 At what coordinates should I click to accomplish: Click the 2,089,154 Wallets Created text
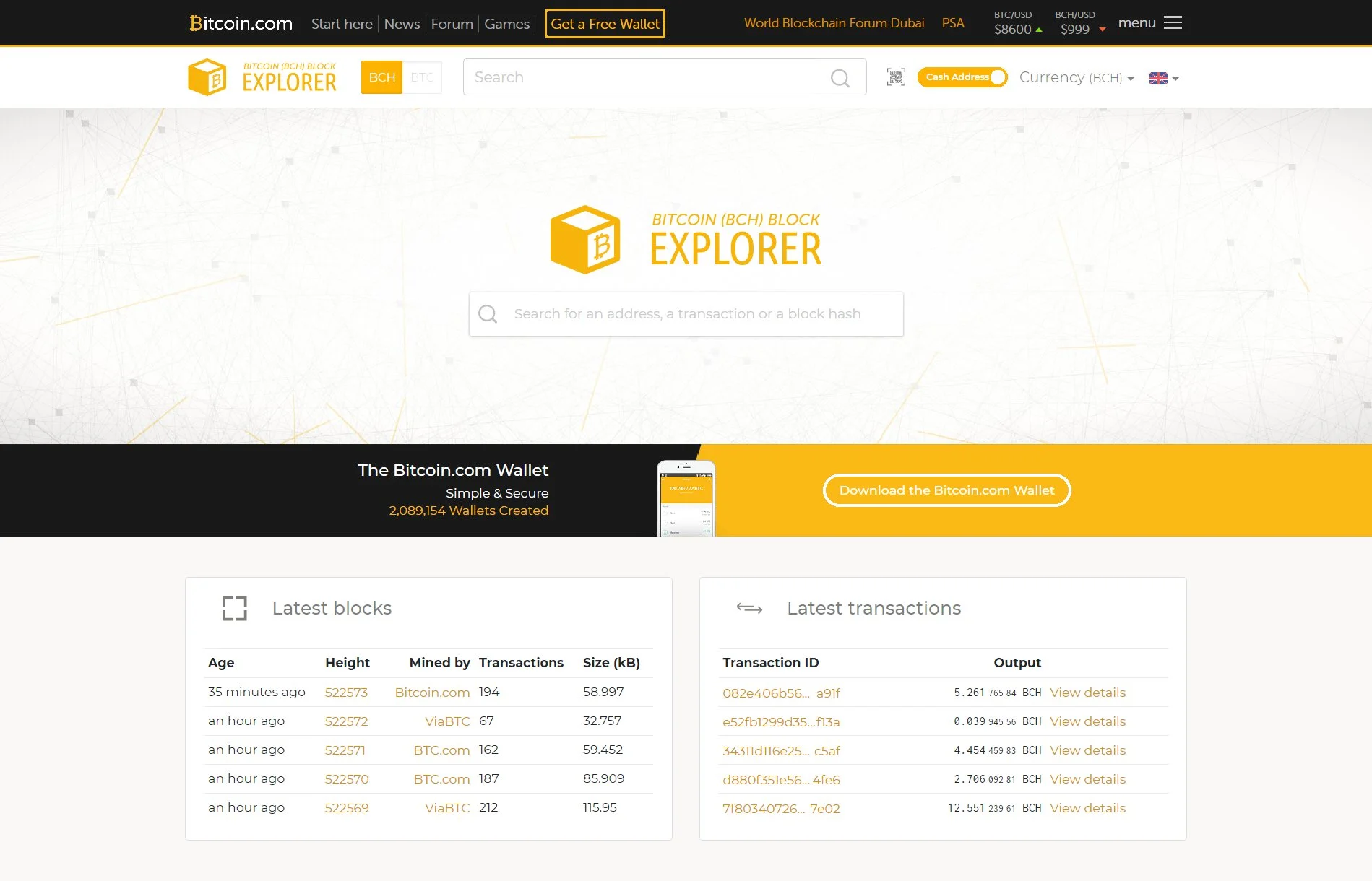pyautogui.click(x=468, y=511)
